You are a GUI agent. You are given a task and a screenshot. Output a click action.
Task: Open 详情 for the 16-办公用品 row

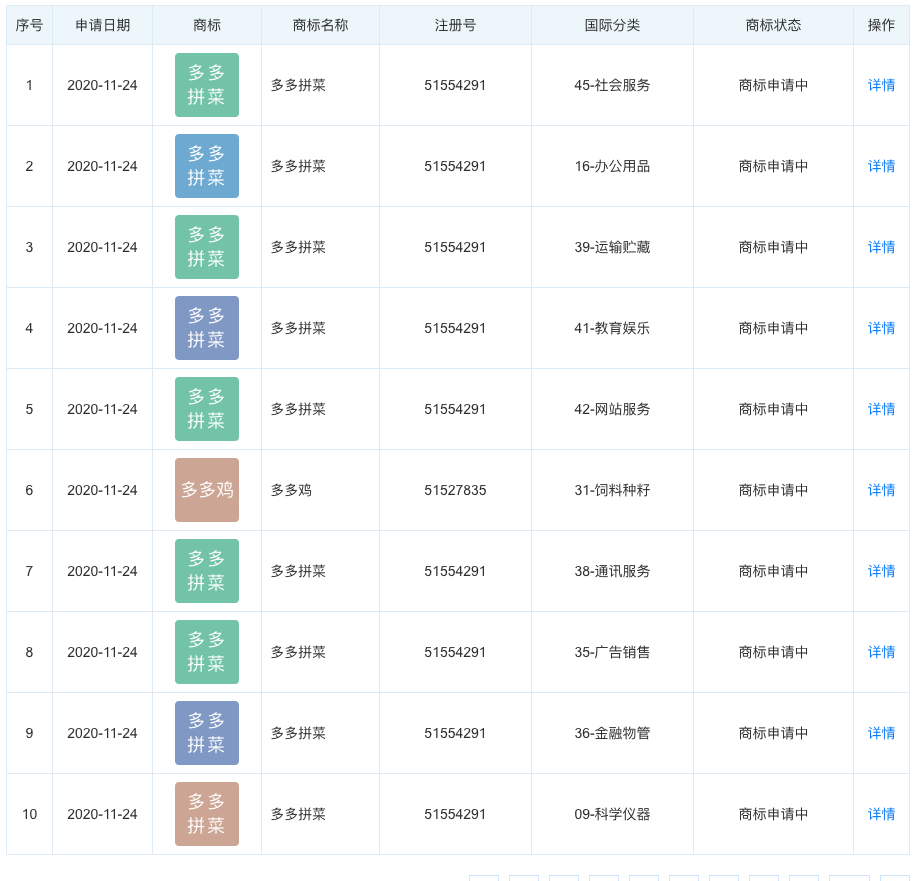[881, 166]
